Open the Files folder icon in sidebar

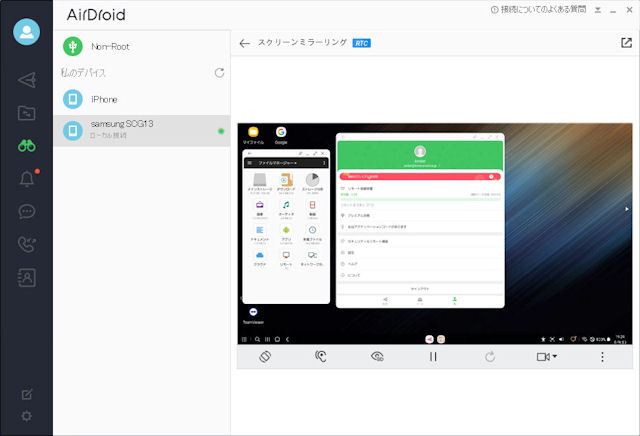click(27, 113)
